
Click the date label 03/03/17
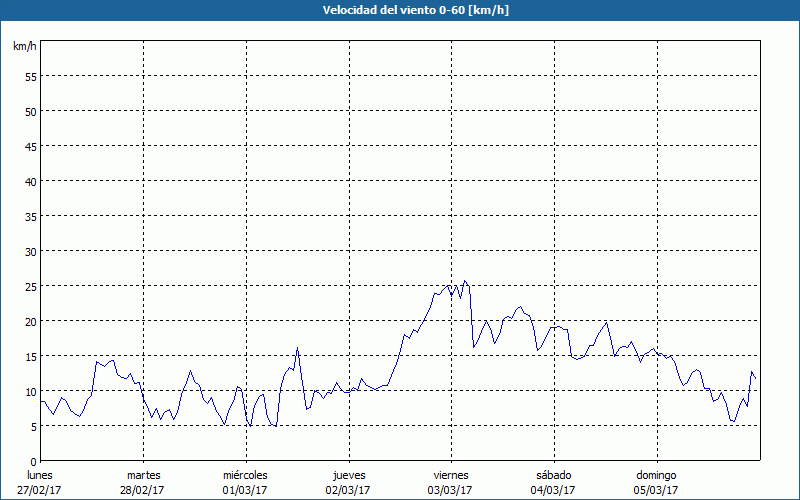click(x=451, y=490)
